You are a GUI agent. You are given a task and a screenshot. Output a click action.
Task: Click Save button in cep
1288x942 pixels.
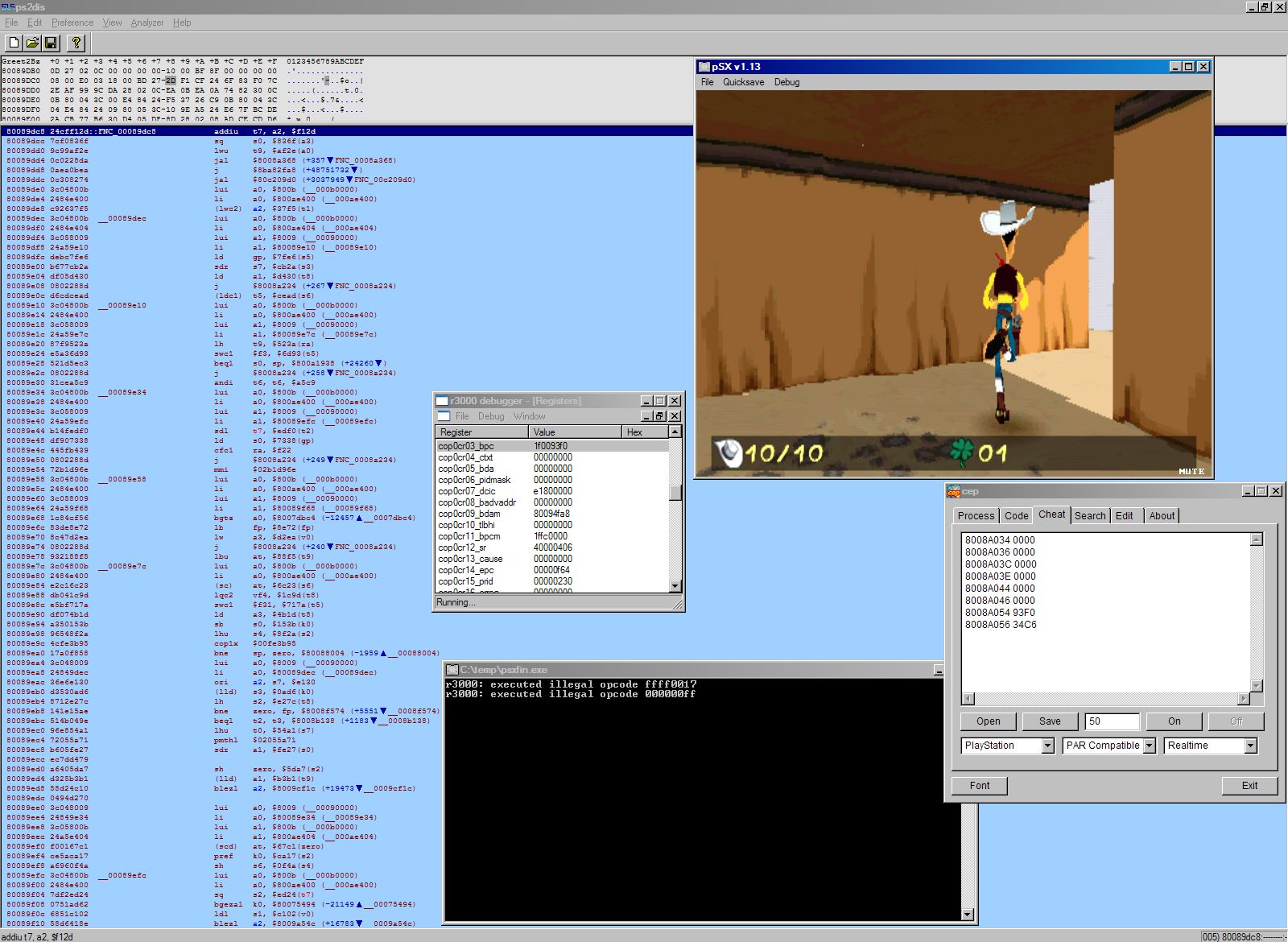1050,721
